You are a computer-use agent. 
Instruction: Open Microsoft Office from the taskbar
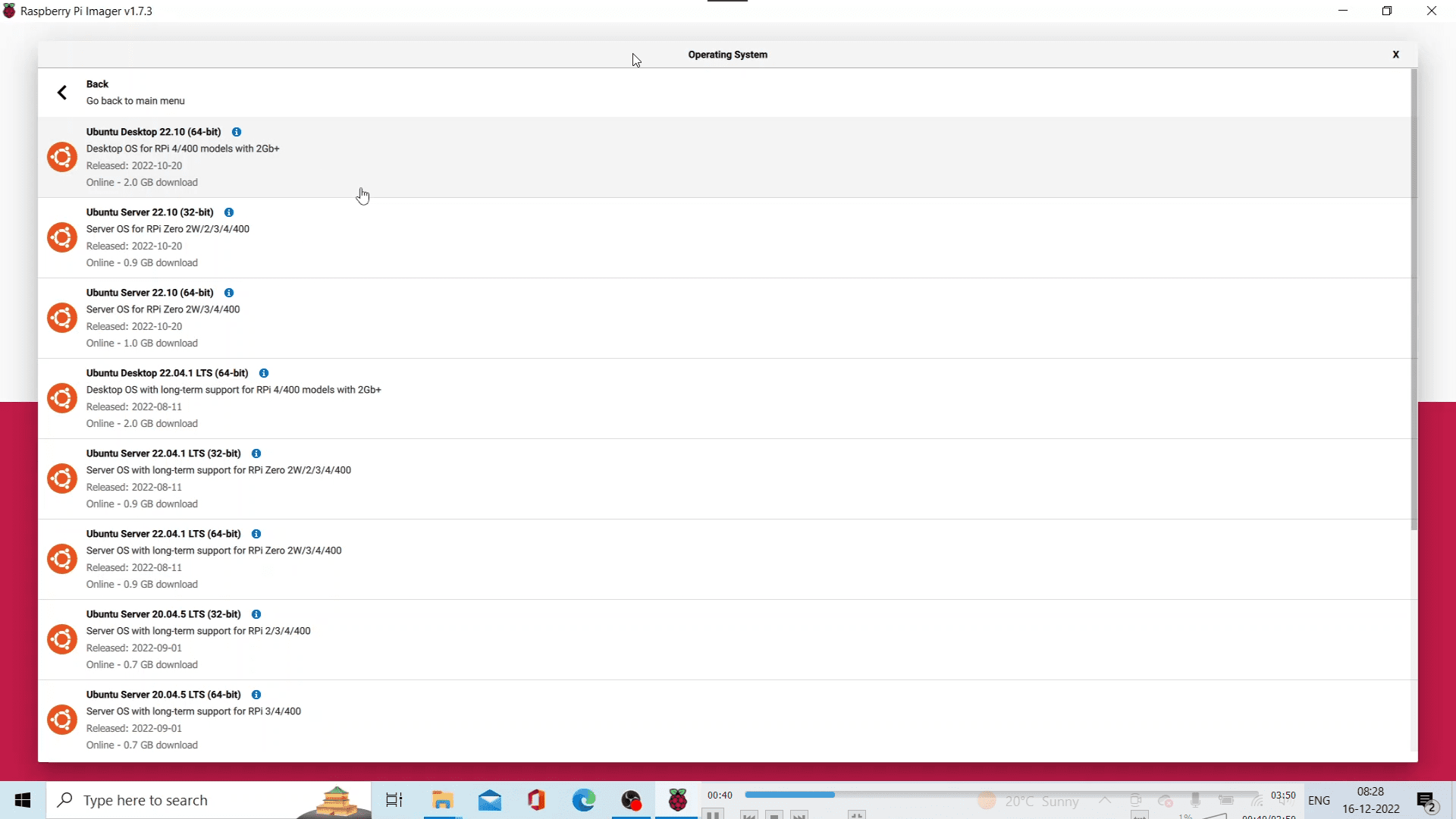[x=537, y=800]
